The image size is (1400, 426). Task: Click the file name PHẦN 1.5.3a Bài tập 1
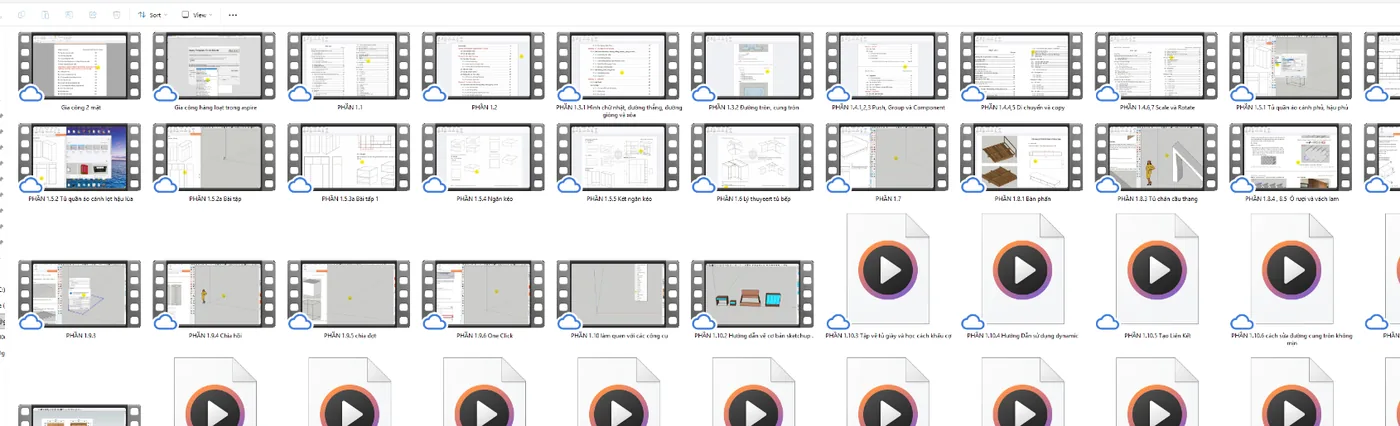348,199
